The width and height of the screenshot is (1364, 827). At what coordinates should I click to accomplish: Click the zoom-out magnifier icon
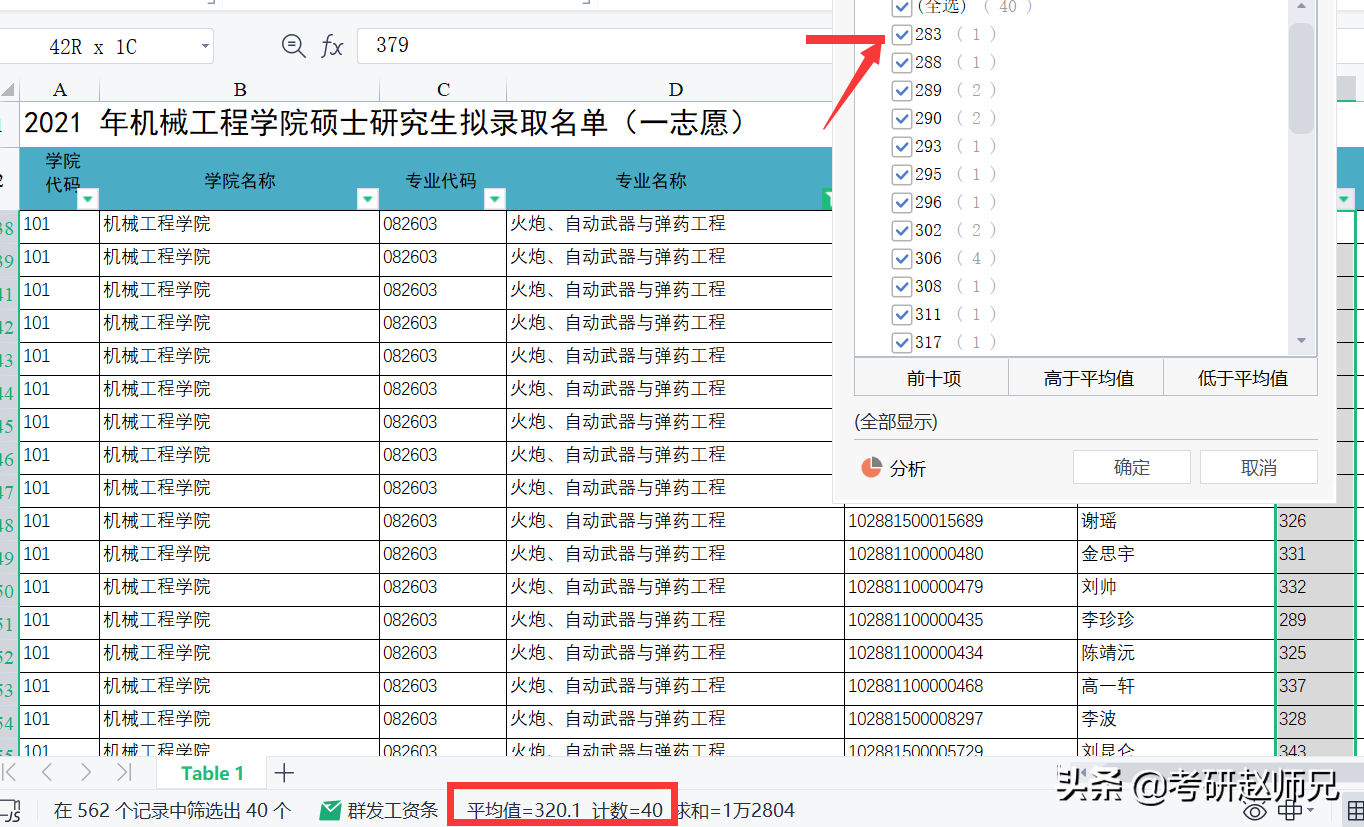click(x=291, y=45)
